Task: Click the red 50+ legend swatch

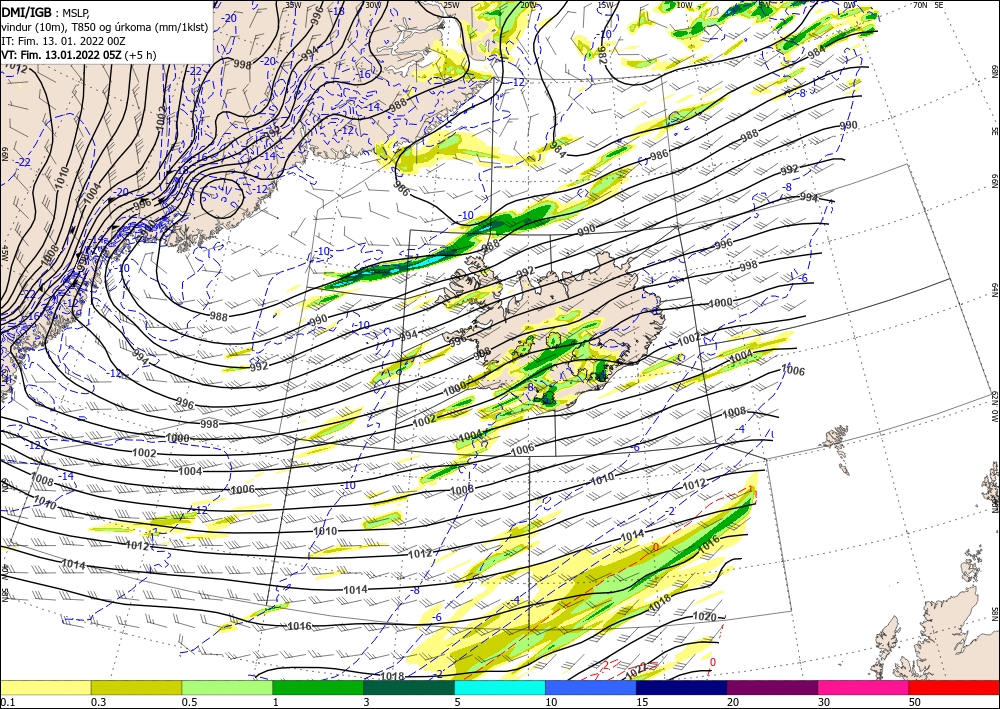Action: (954, 687)
